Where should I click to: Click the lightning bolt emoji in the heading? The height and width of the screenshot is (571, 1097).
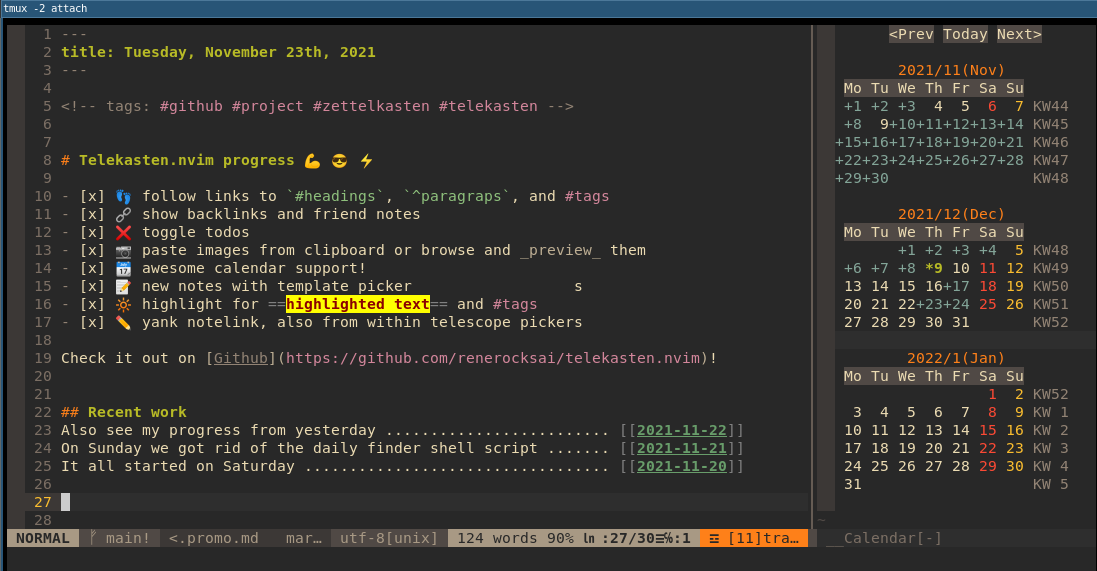click(367, 161)
